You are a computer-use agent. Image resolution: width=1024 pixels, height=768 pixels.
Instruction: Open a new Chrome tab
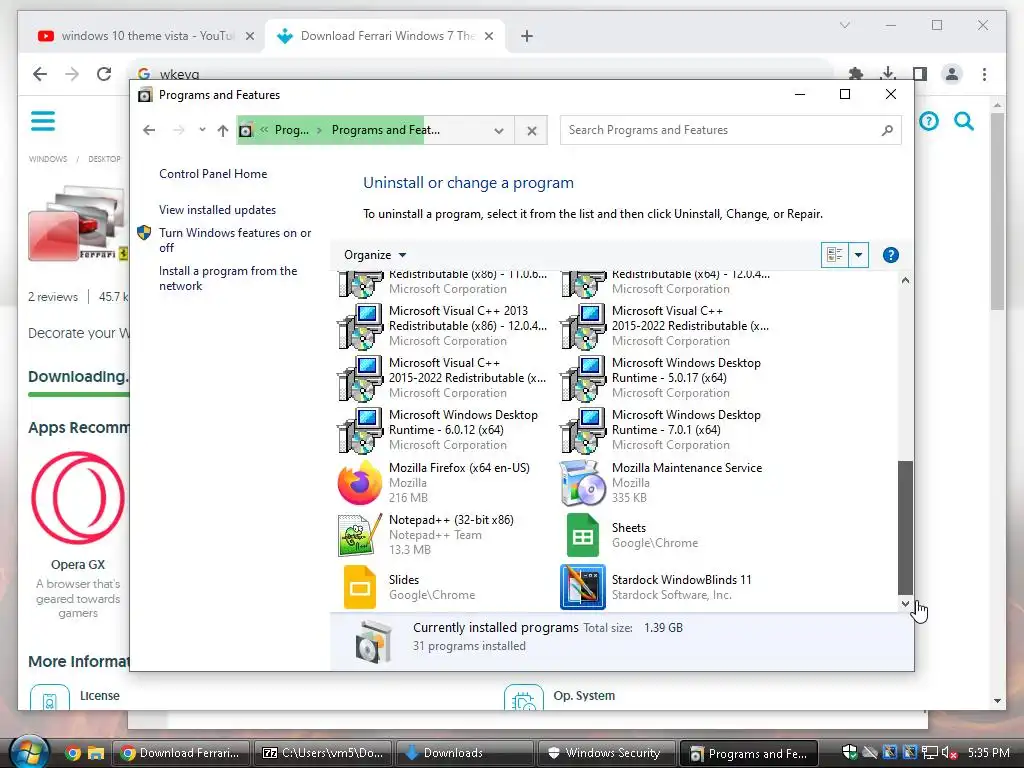526,36
